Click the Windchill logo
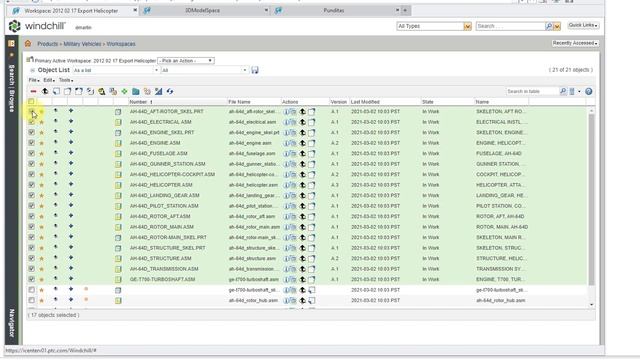The image size is (640, 360). (x=37, y=27)
